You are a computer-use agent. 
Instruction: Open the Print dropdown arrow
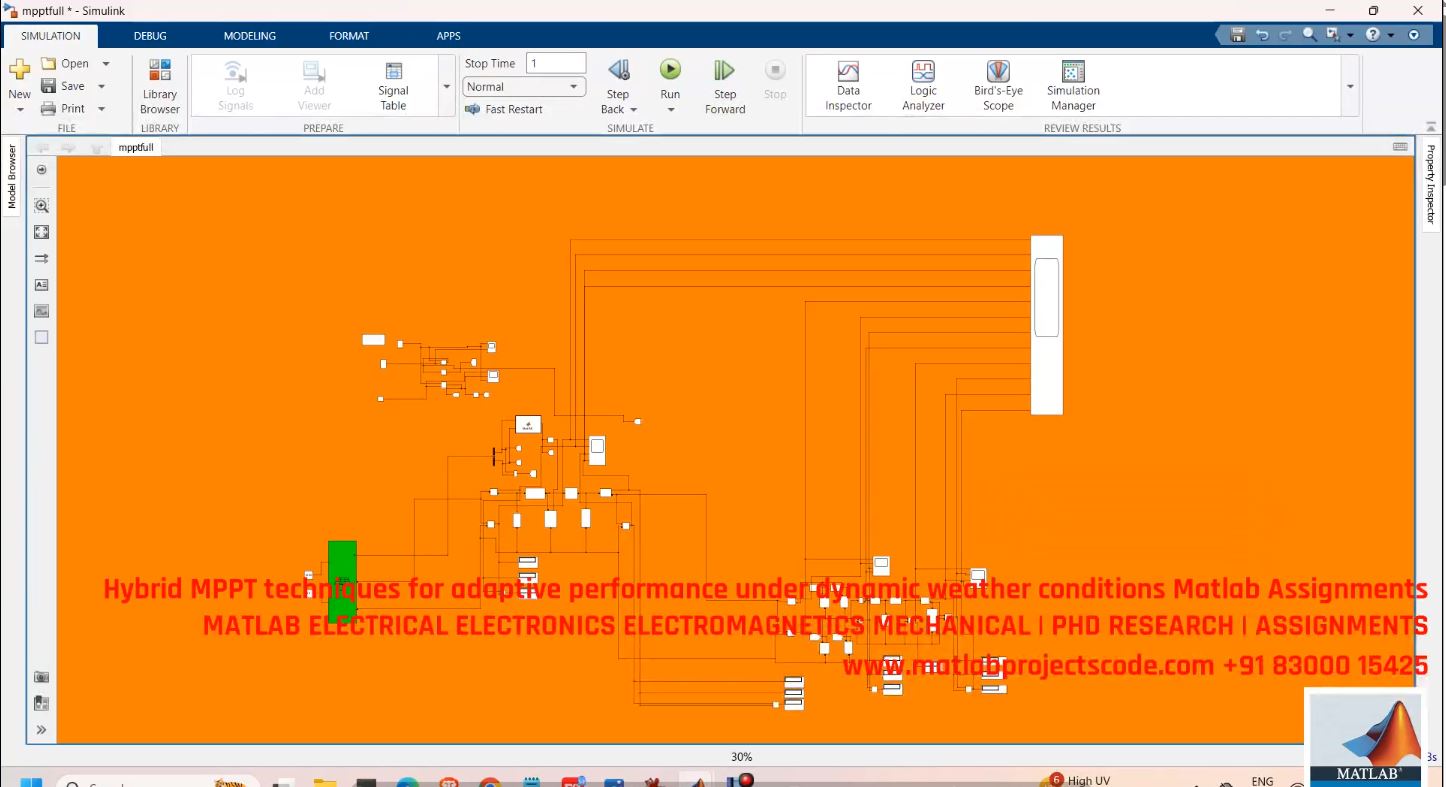pyautogui.click(x=101, y=108)
